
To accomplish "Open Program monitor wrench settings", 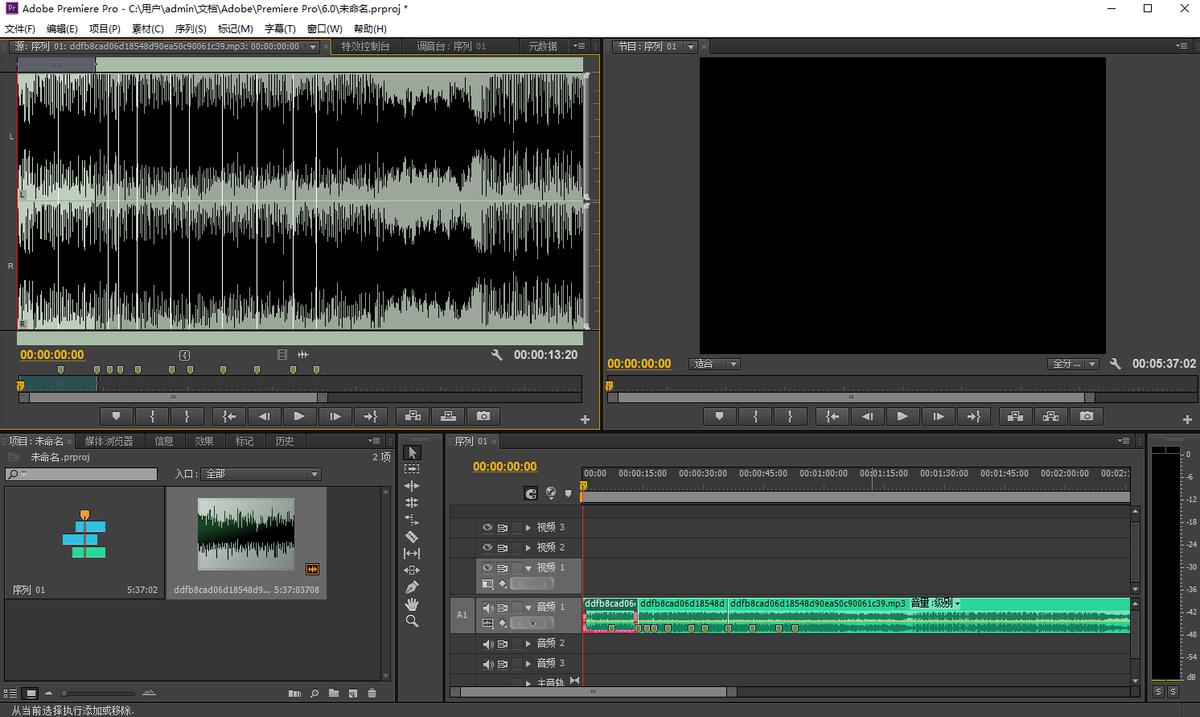I will click(1115, 364).
